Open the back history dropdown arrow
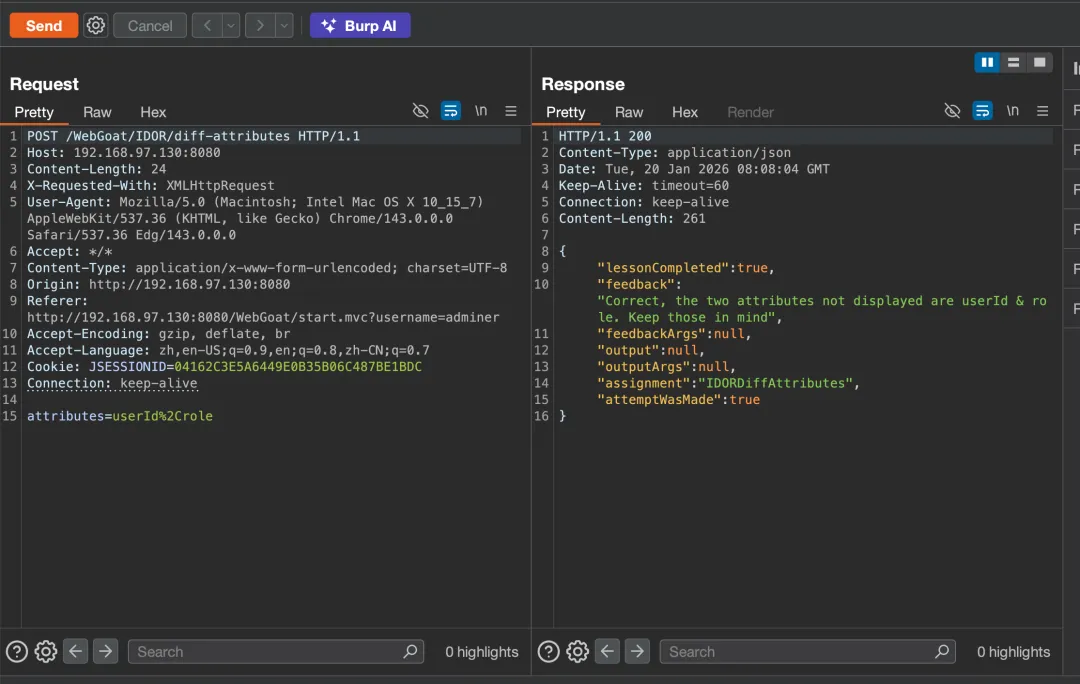Image resolution: width=1080 pixels, height=684 pixels. tap(231, 25)
